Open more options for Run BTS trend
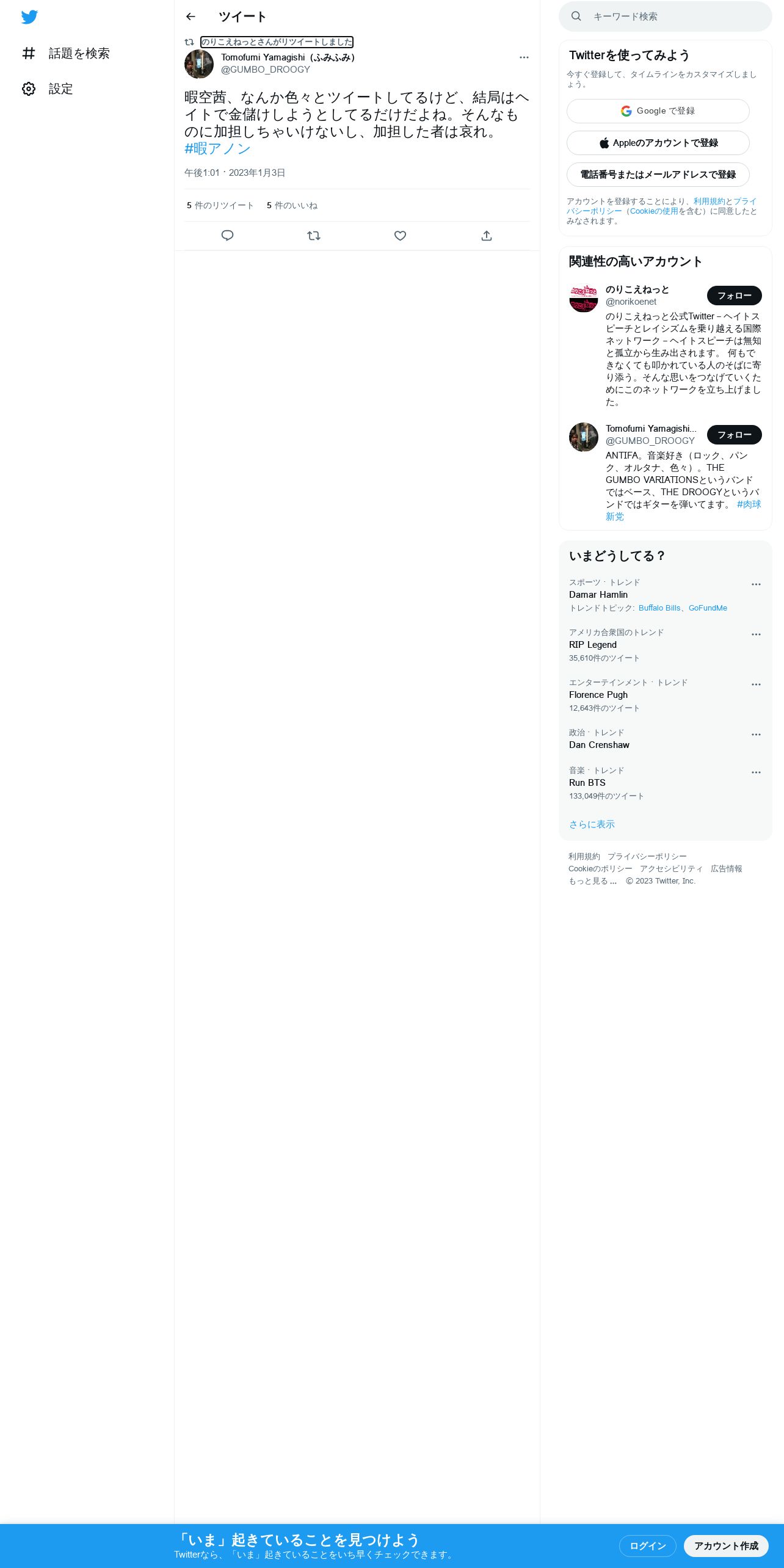Image resolution: width=784 pixels, height=1568 pixels. point(756,772)
